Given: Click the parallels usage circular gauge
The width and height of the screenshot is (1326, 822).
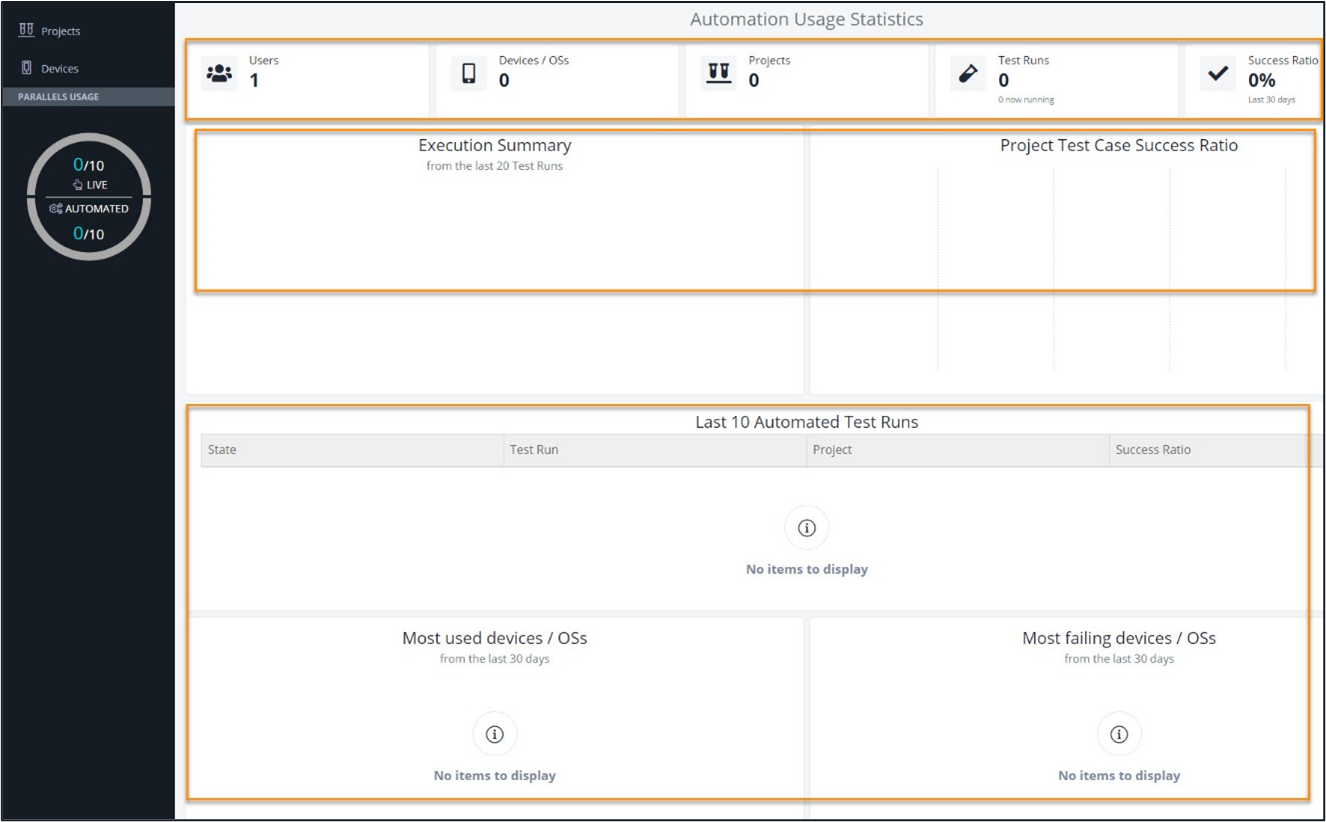Looking at the screenshot, I should (x=89, y=197).
